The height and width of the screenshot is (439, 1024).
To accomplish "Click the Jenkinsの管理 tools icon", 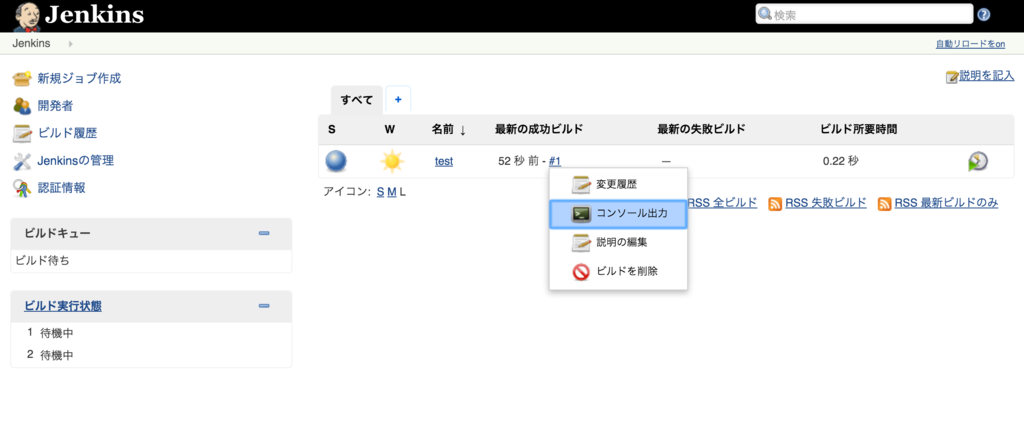I will (x=22, y=161).
